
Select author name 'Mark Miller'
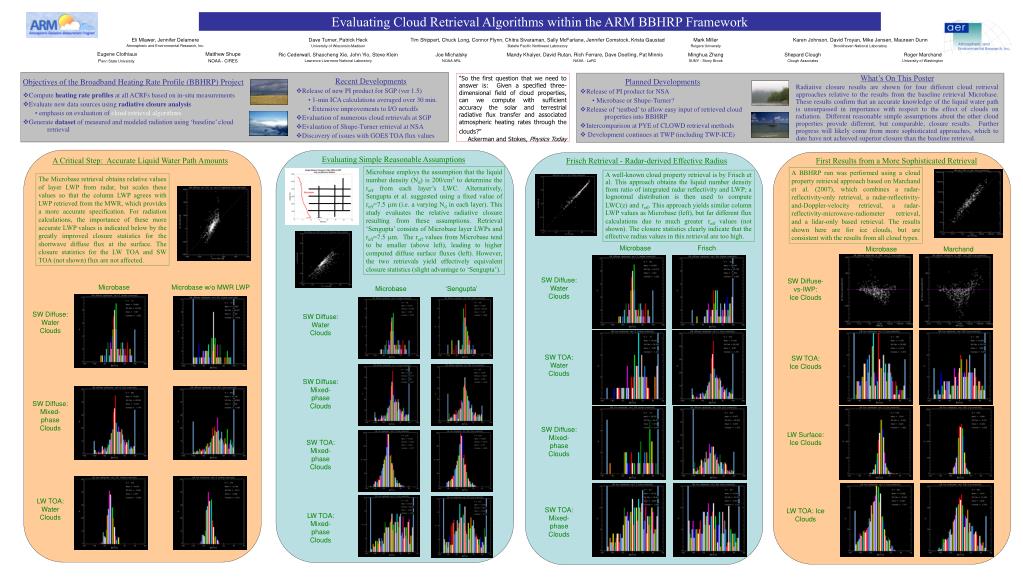coord(705,40)
